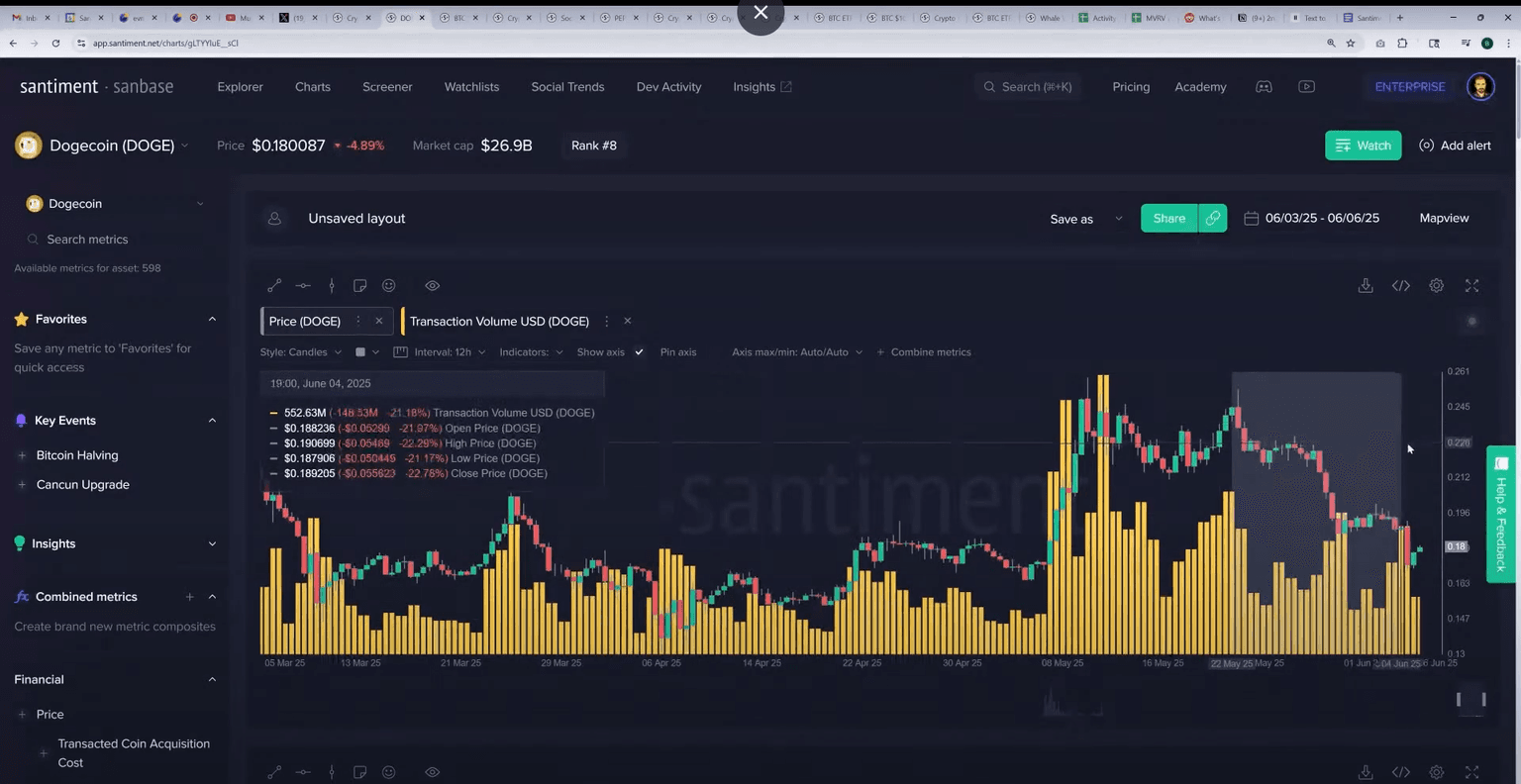Image resolution: width=1521 pixels, height=784 pixels.
Task: Open Social Trends in top navigation
Action: [x=567, y=87]
